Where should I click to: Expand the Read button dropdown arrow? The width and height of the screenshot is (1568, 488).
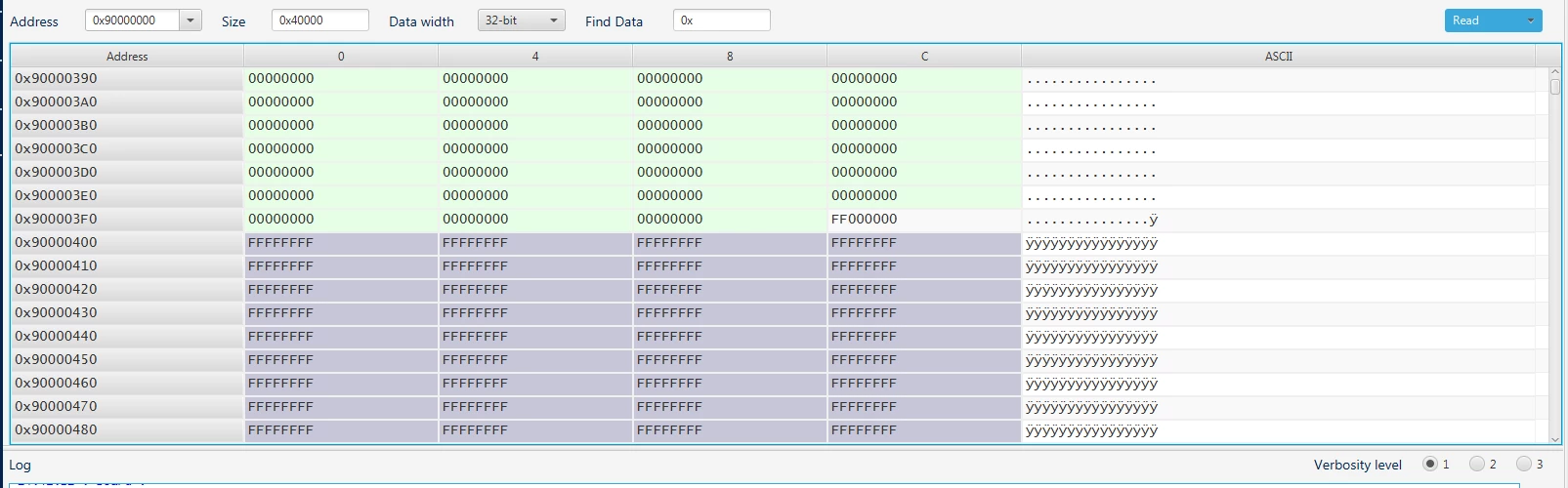click(x=1531, y=20)
